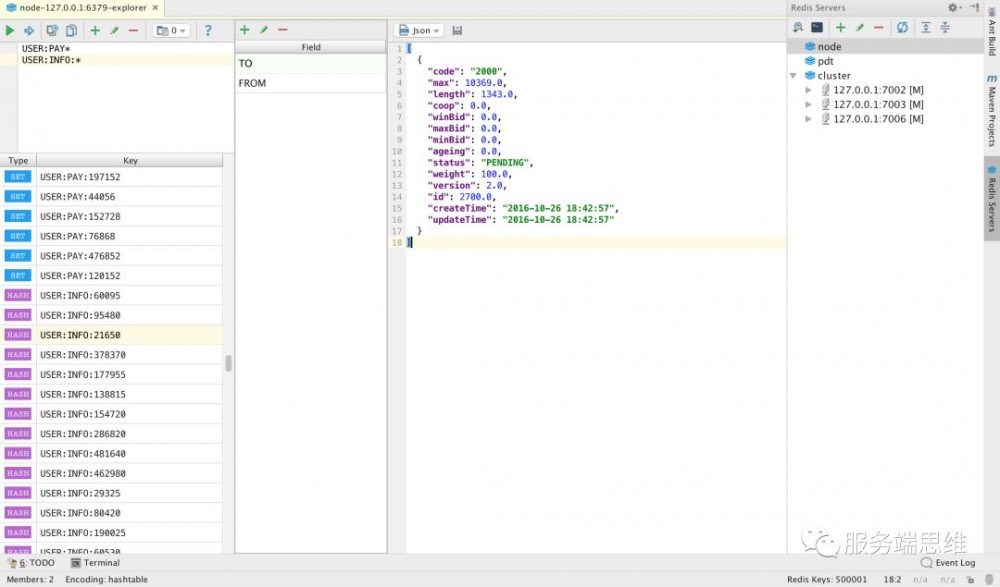Screen dimensions: 1000x587
Task: Edit the server using the pencil icon
Action: pyautogui.click(x=859, y=27)
